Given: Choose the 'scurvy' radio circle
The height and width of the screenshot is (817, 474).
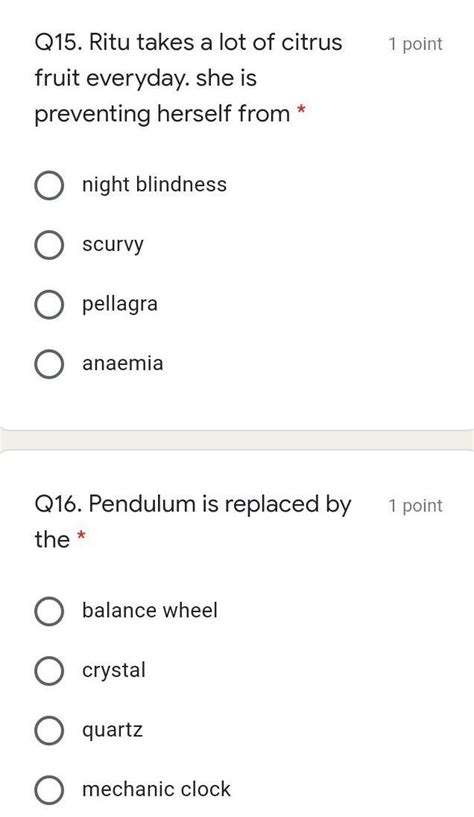Looking at the screenshot, I should pyautogui.click(x=49, y=245).
